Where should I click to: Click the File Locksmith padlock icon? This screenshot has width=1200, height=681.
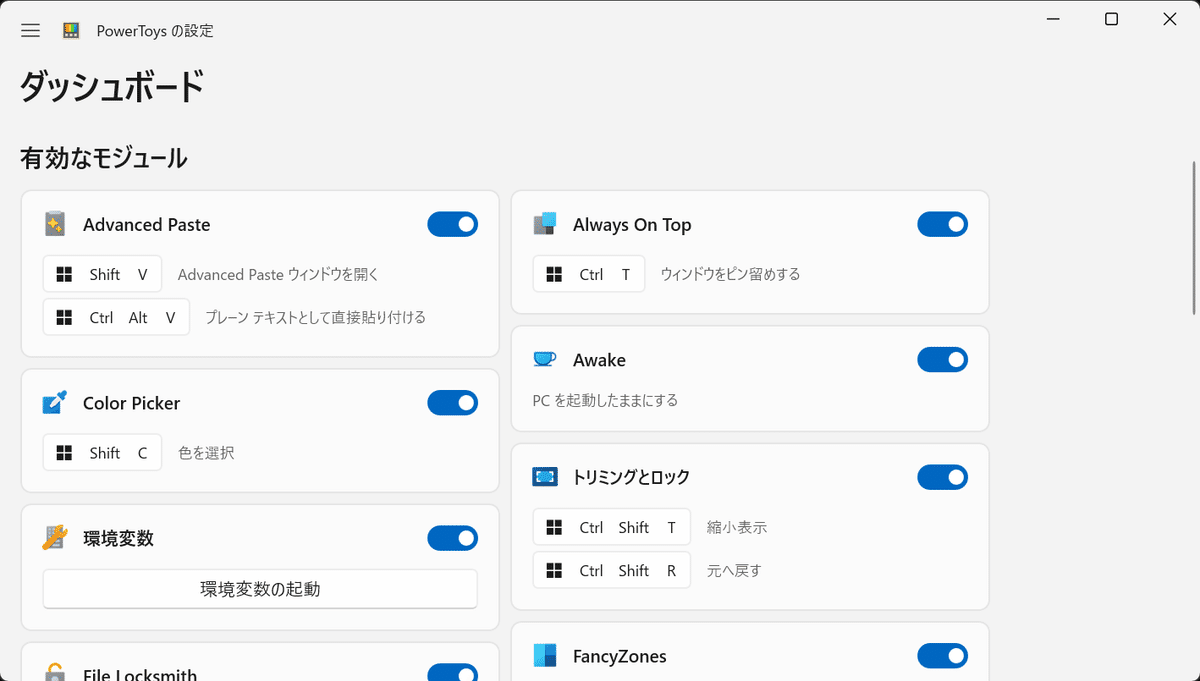[55, 673]
